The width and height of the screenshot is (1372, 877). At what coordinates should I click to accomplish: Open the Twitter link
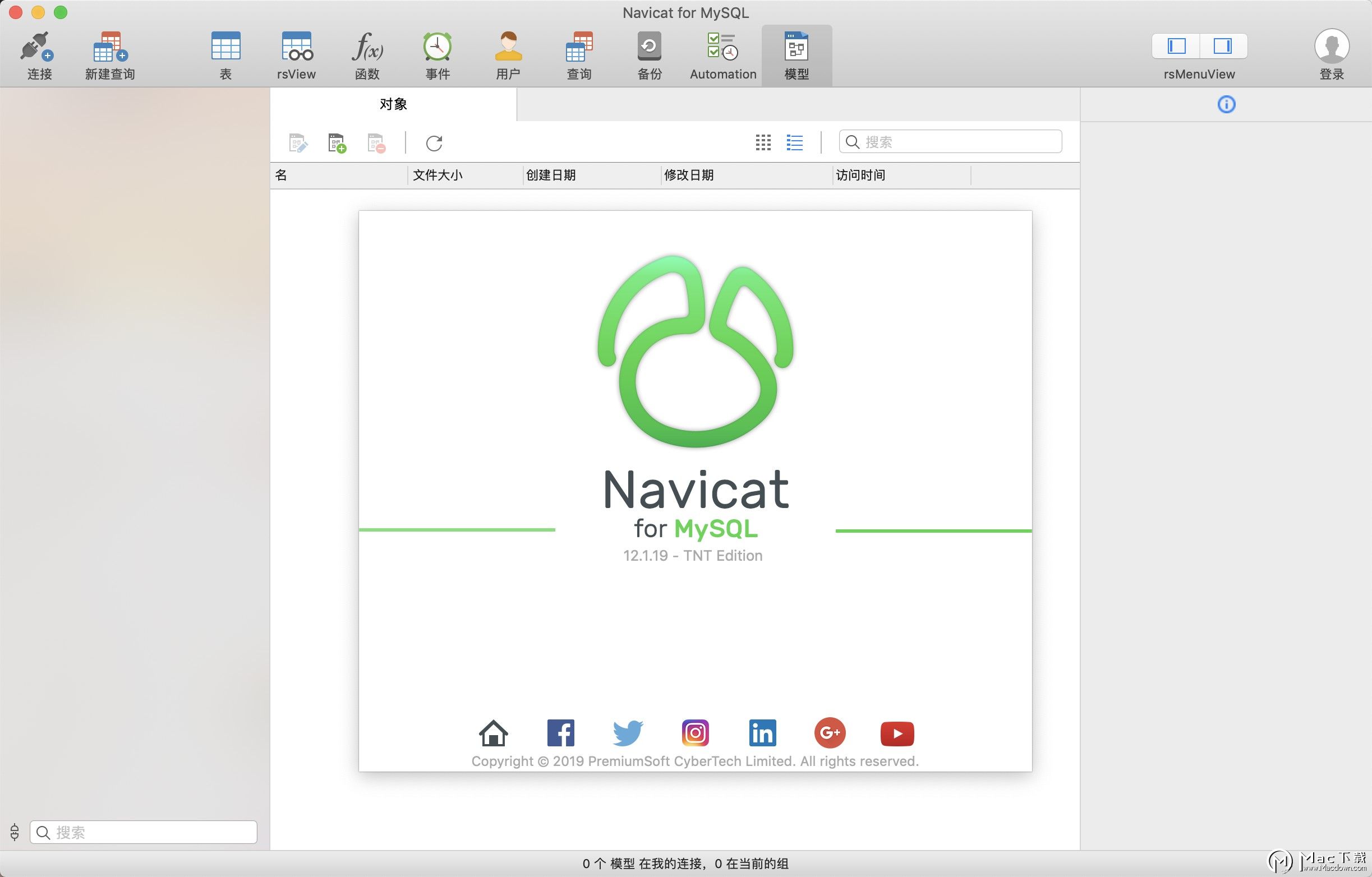tap(628, 733)
